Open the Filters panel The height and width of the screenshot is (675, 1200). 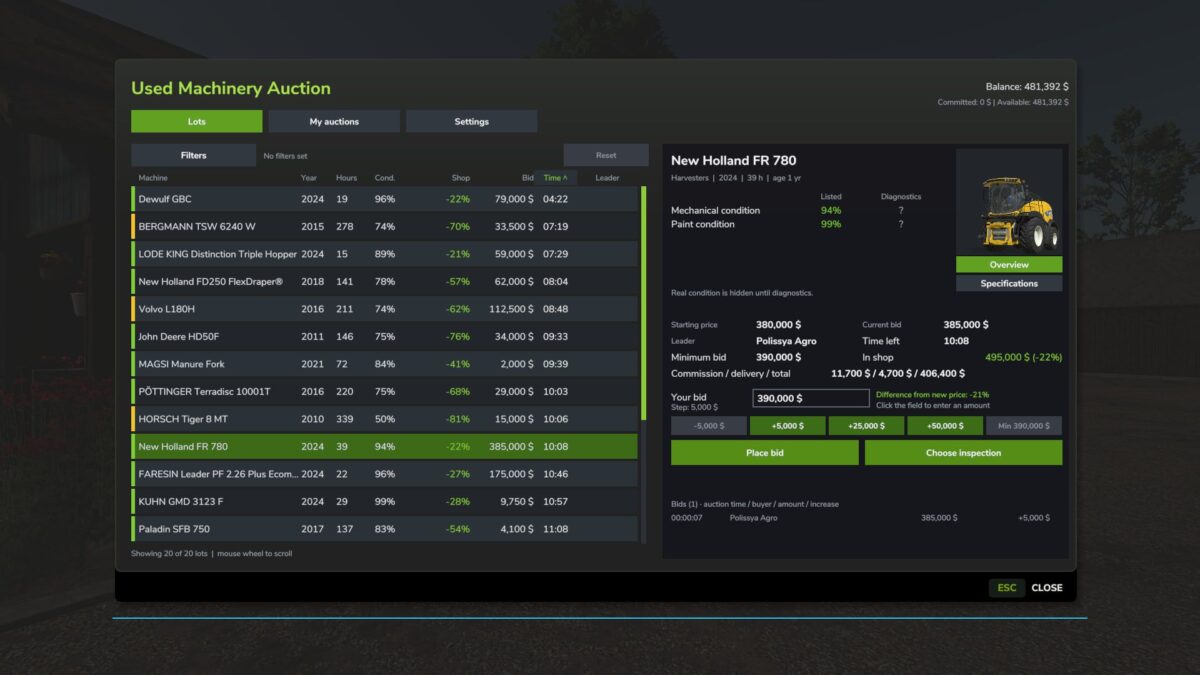(x=194, y=155)
